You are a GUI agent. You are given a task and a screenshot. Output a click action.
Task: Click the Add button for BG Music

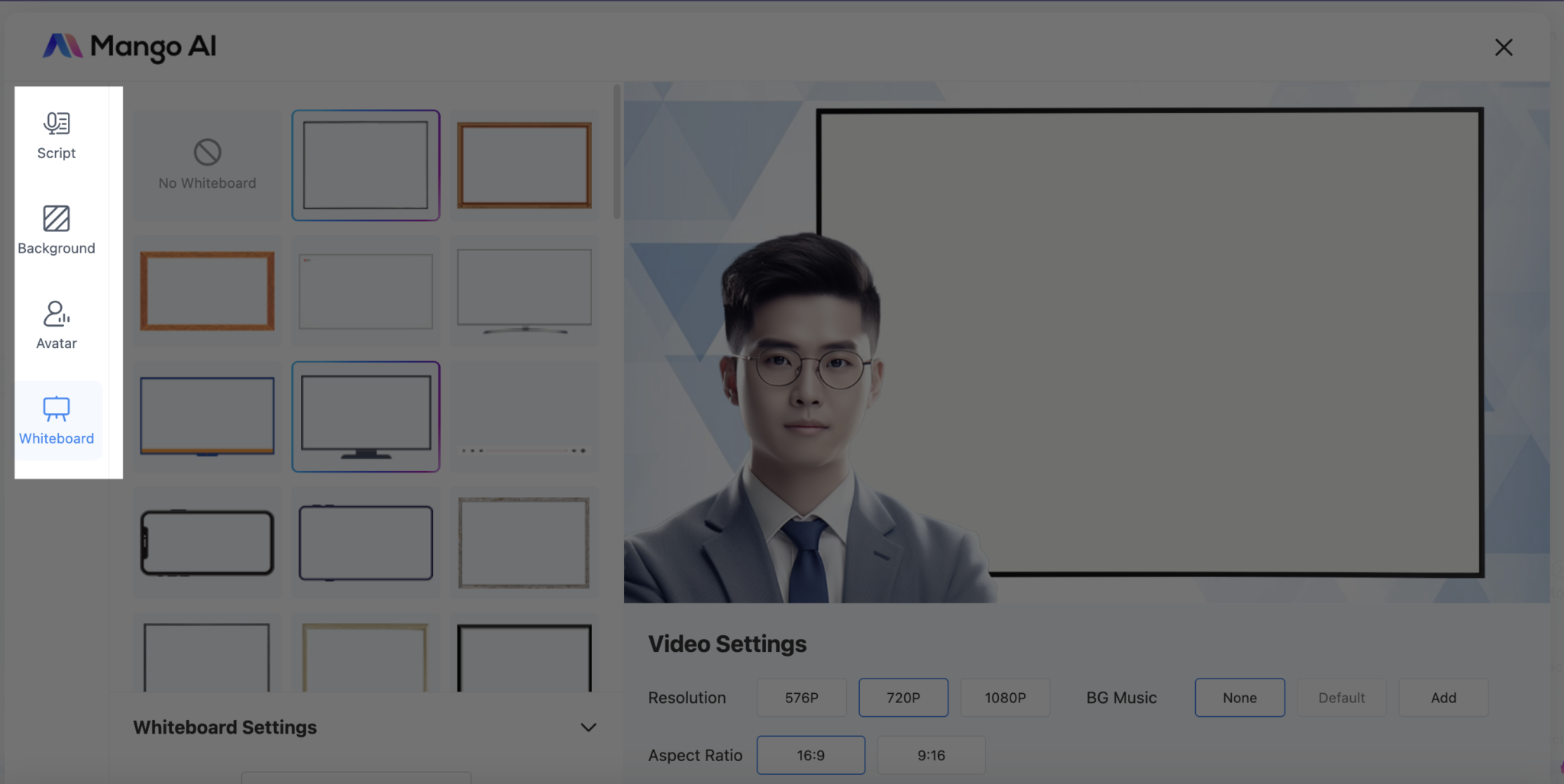1443,697
